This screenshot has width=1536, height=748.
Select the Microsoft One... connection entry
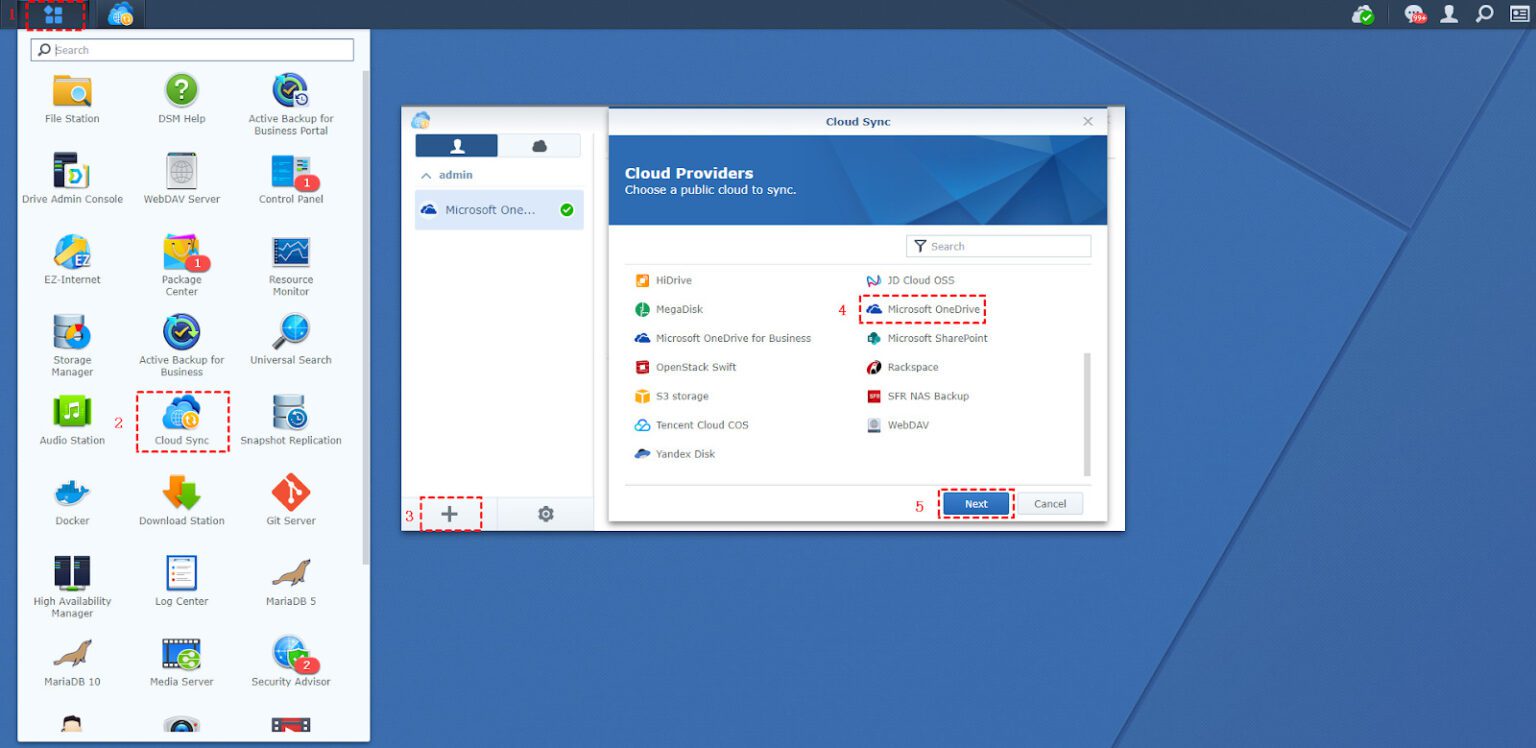499,210
